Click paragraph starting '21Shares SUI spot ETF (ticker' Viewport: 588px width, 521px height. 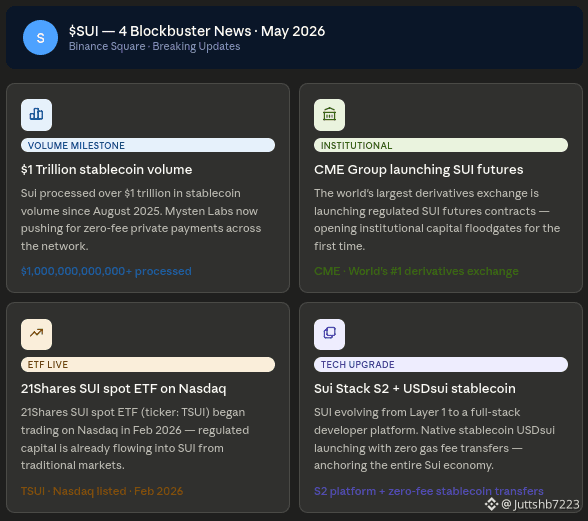click(135, 438)
